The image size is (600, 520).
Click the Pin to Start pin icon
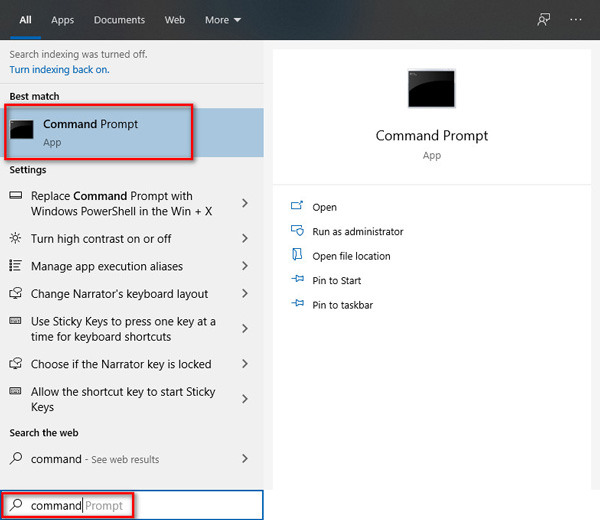297,281
